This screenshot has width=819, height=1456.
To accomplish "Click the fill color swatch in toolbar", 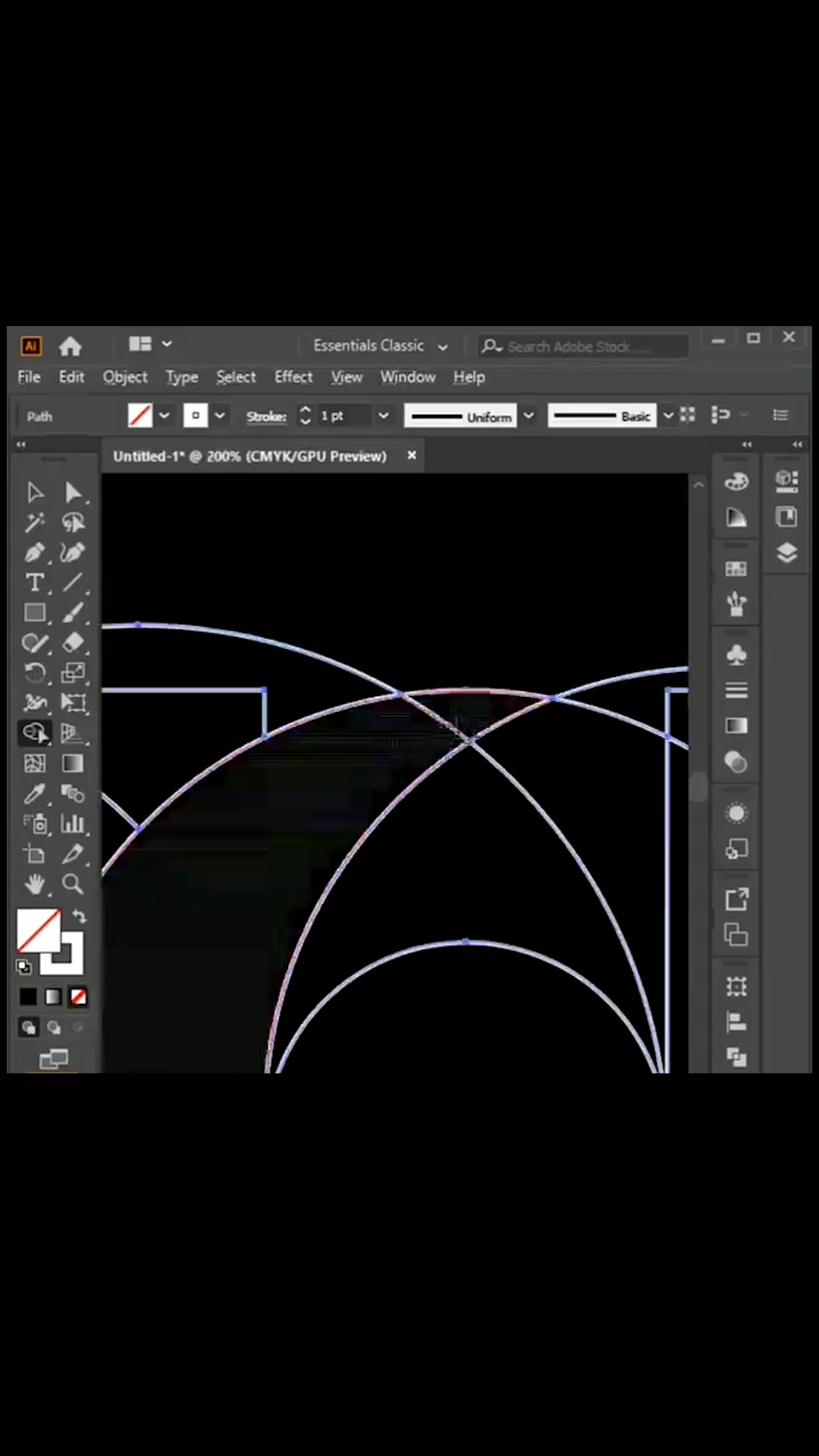I will pos(36,930).
